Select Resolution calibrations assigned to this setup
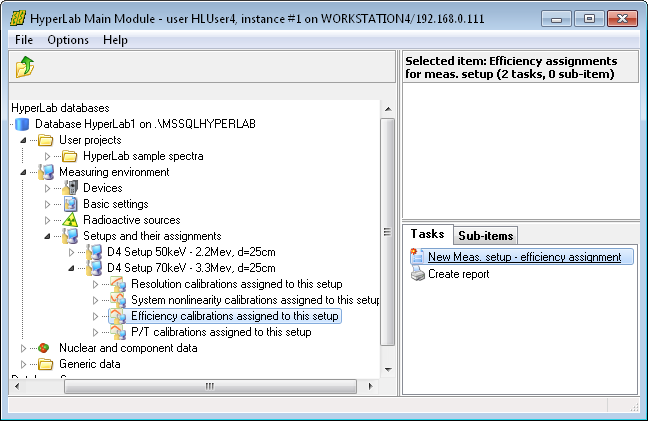The height and width of the screenshot is (421, 648). 236,284
